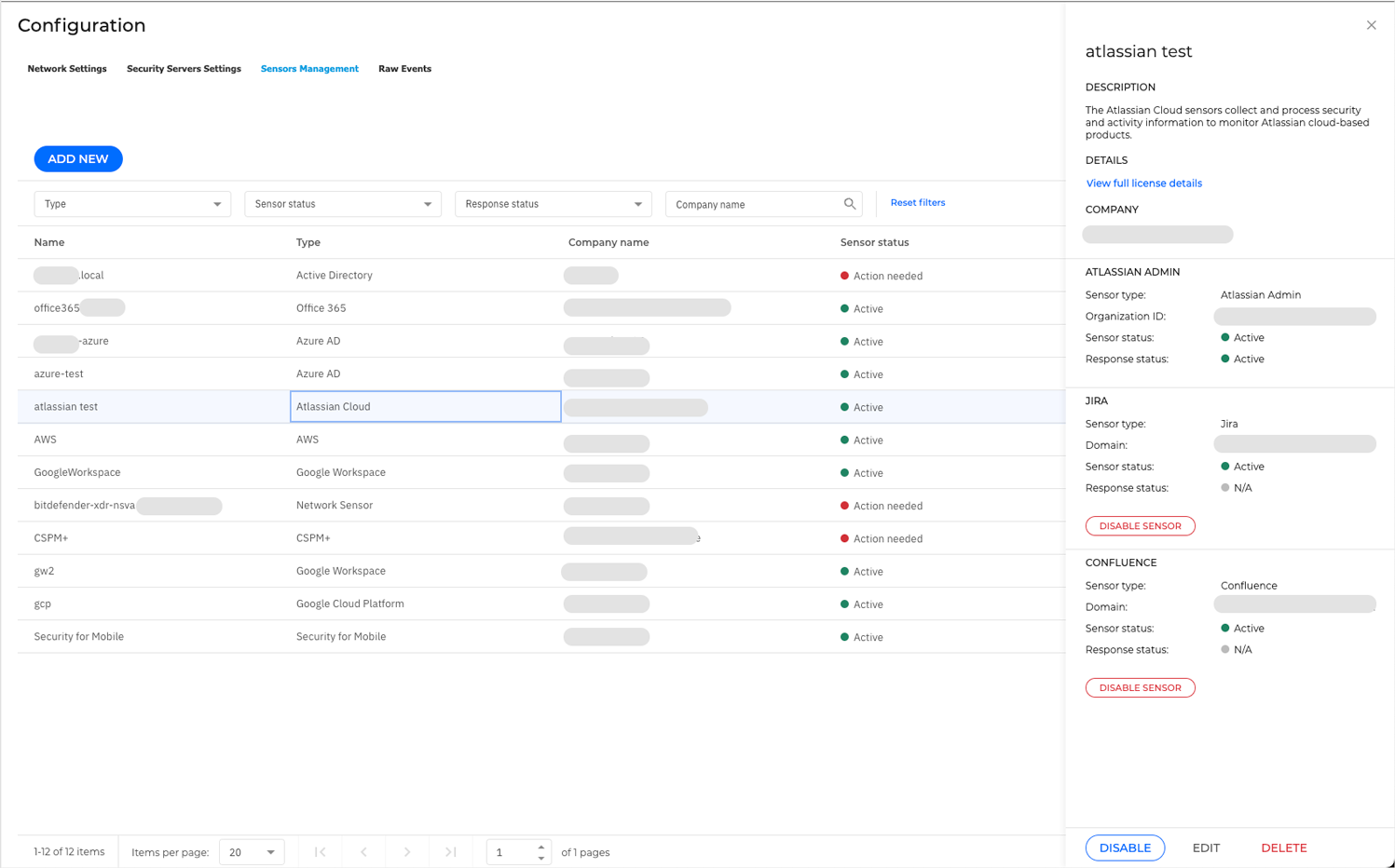
Task: Click Reset filters link
Action: click(x=917, y=203)
